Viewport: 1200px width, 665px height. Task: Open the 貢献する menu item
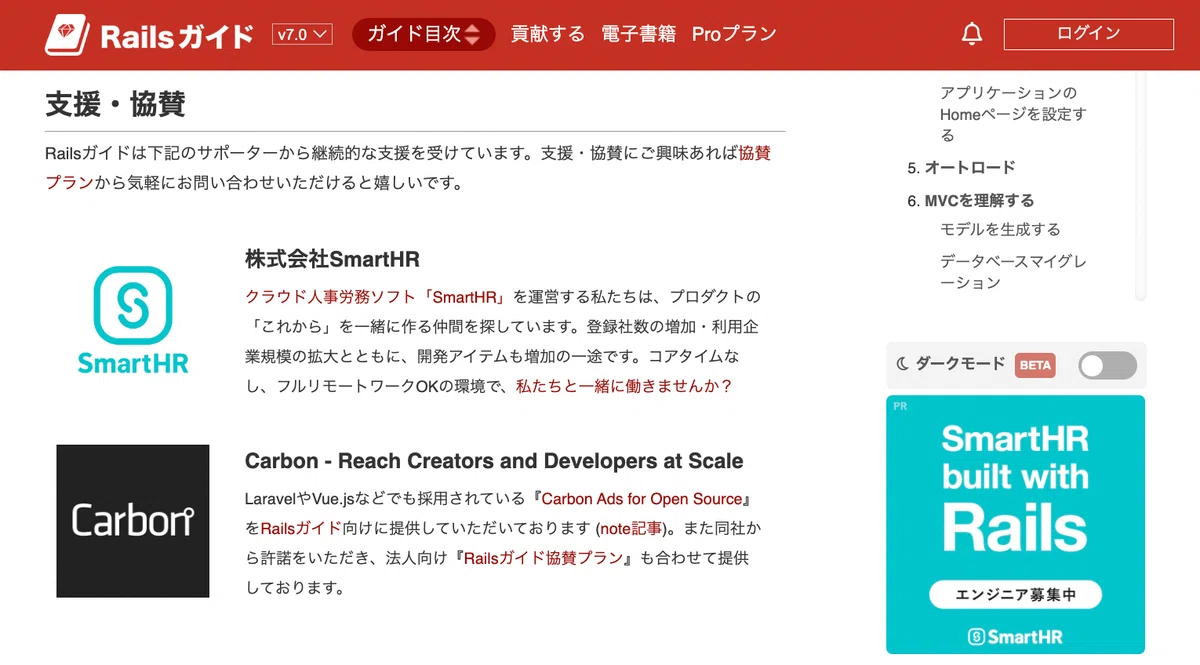547,34
